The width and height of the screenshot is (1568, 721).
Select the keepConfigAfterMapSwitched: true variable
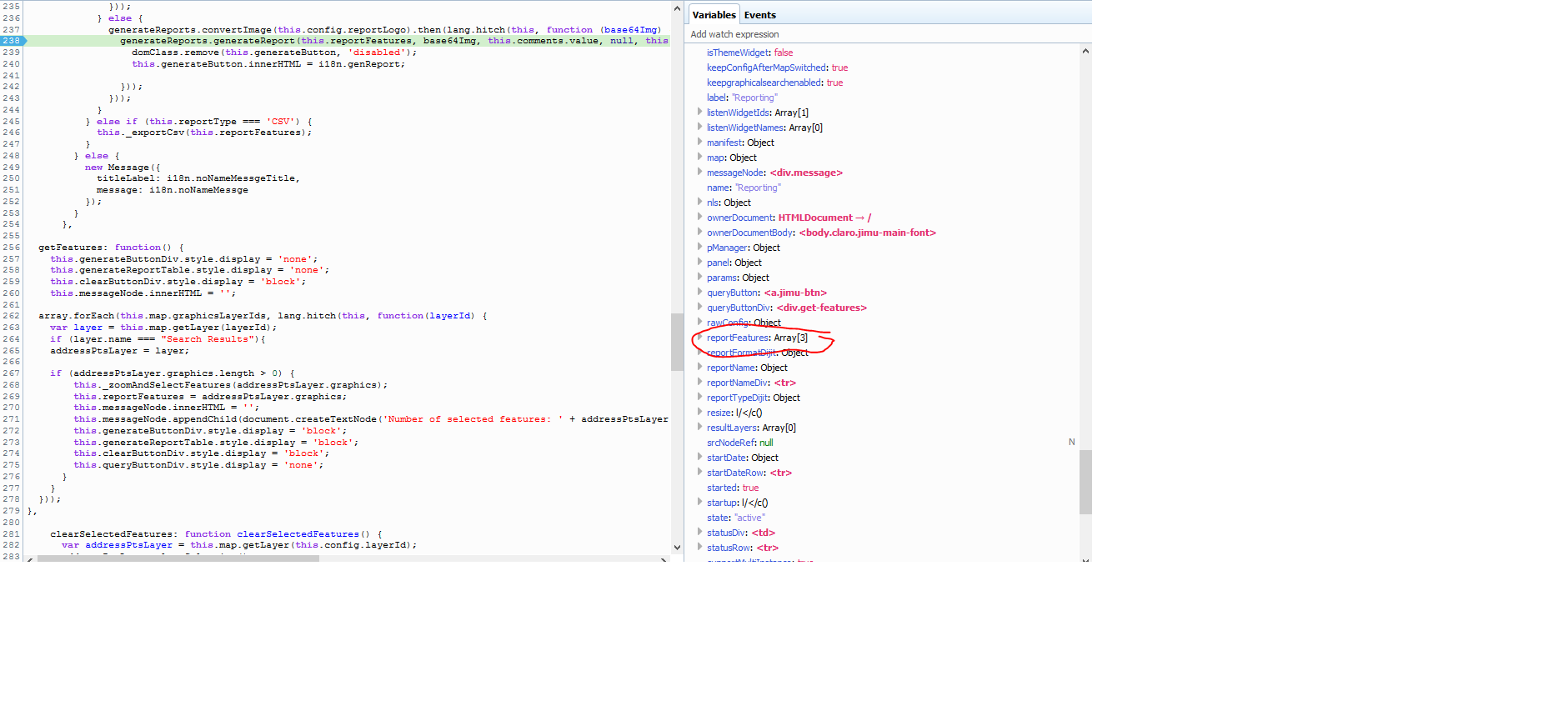coord(777,68)
